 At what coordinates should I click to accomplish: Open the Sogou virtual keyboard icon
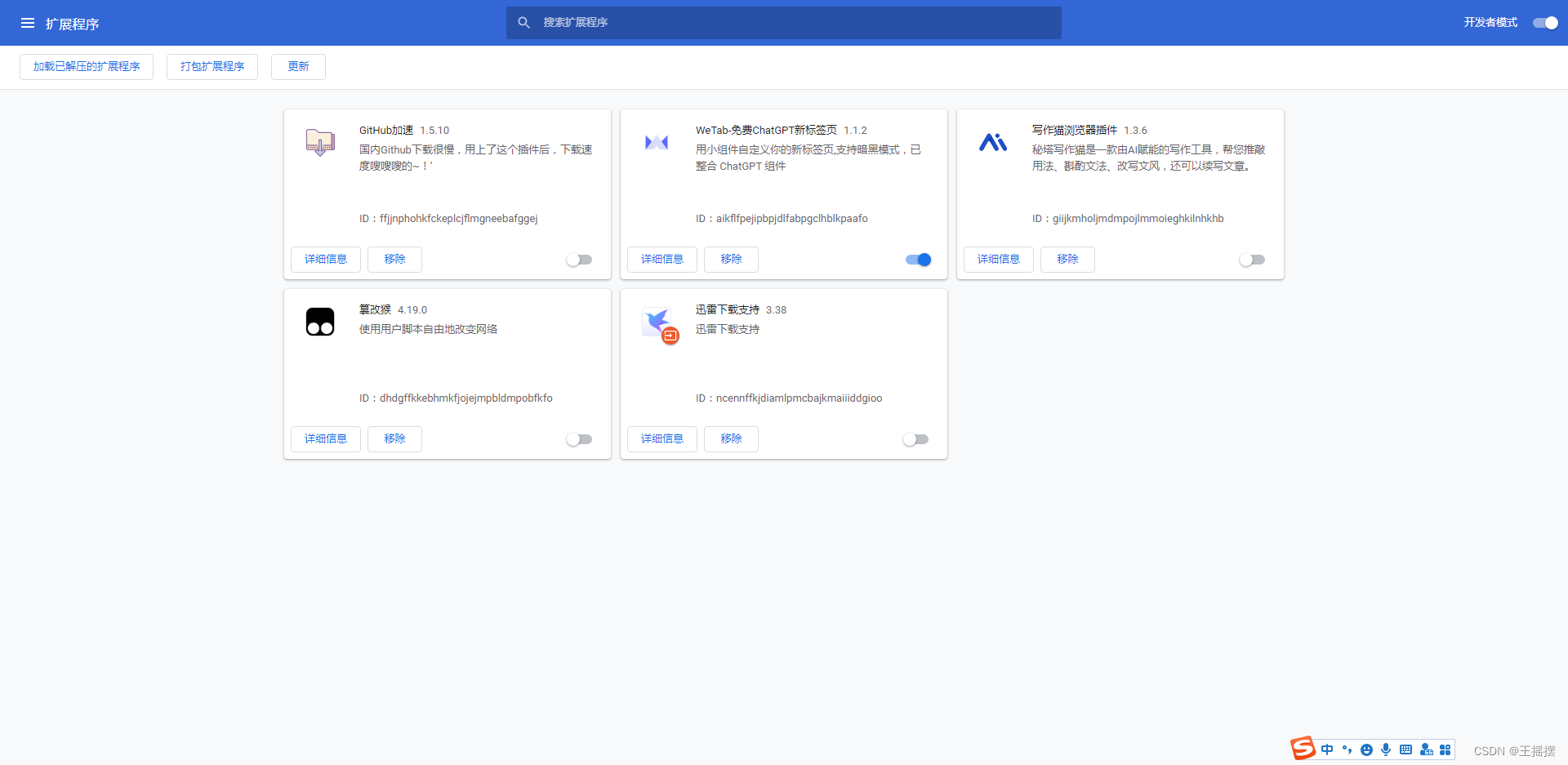[x=1406, y=749]
